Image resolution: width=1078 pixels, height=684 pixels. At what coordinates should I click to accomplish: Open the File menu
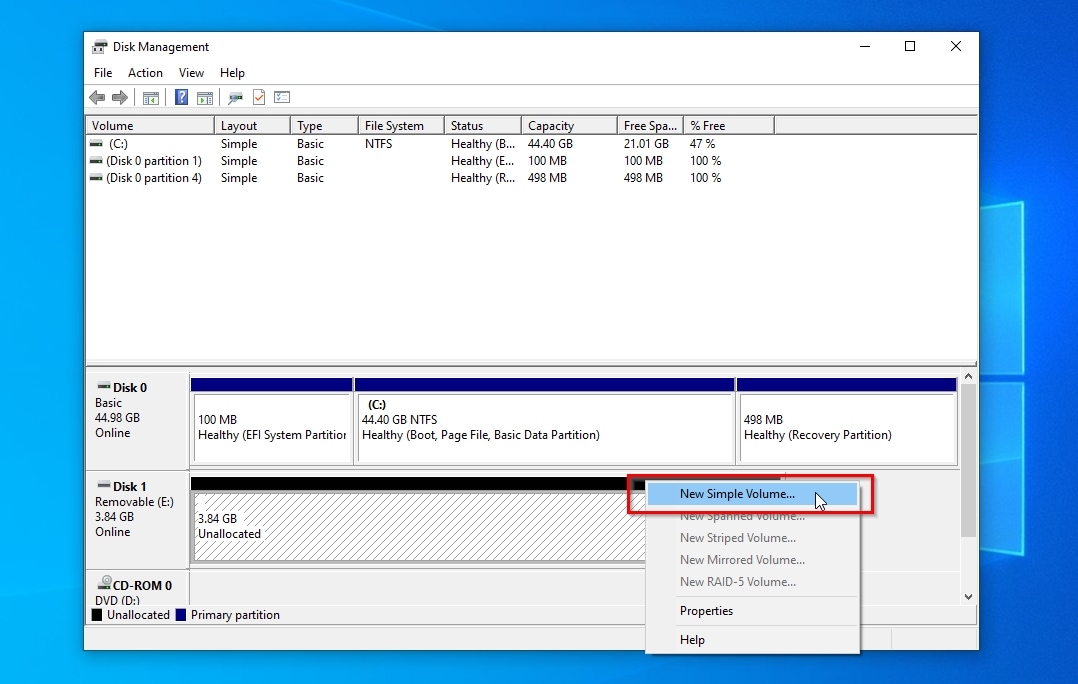point(103,73)
